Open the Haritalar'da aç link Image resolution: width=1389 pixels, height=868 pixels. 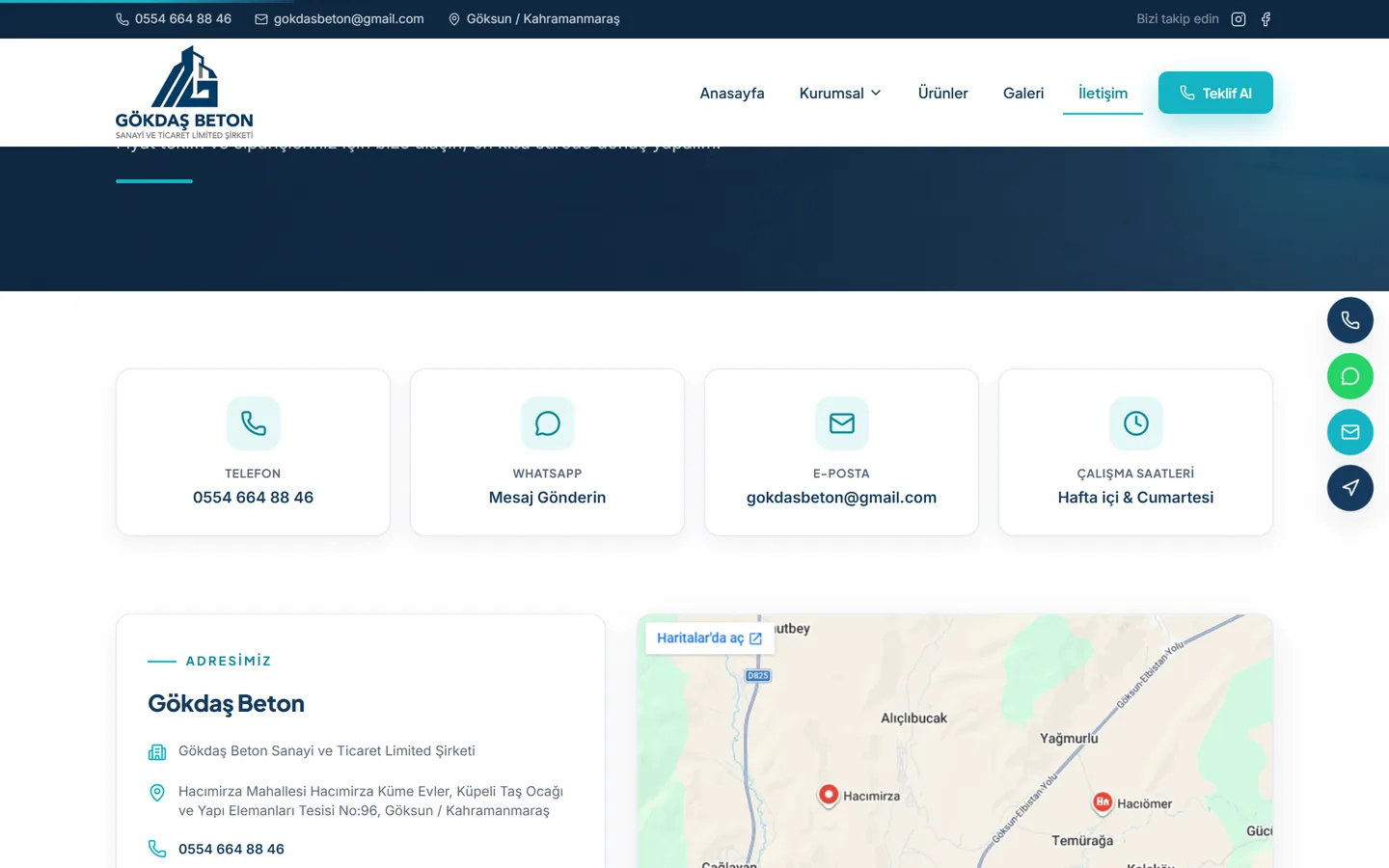point(710,638)
